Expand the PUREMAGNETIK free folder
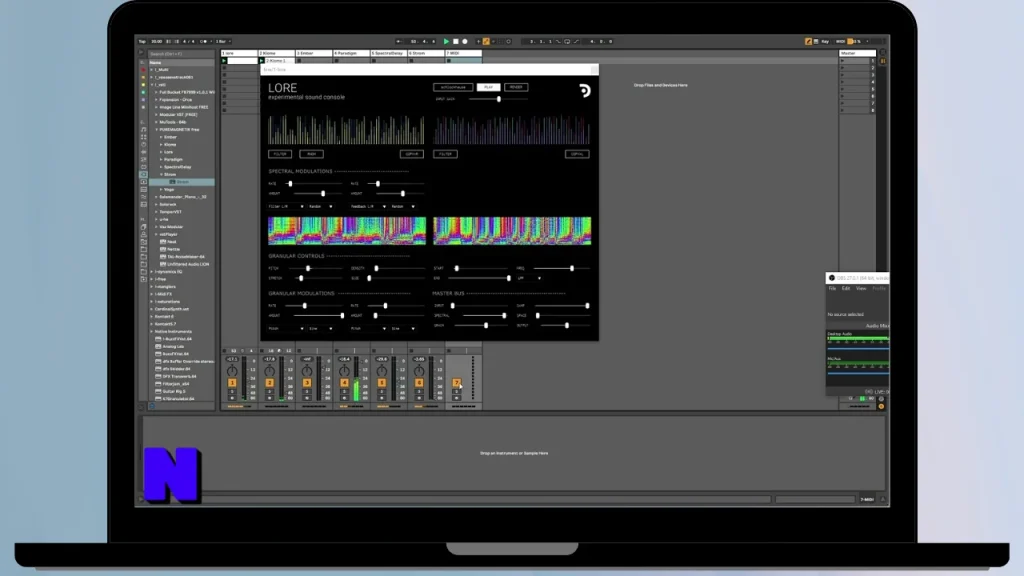The width and height of the screenshot is (1024, 576). [157, 129]
